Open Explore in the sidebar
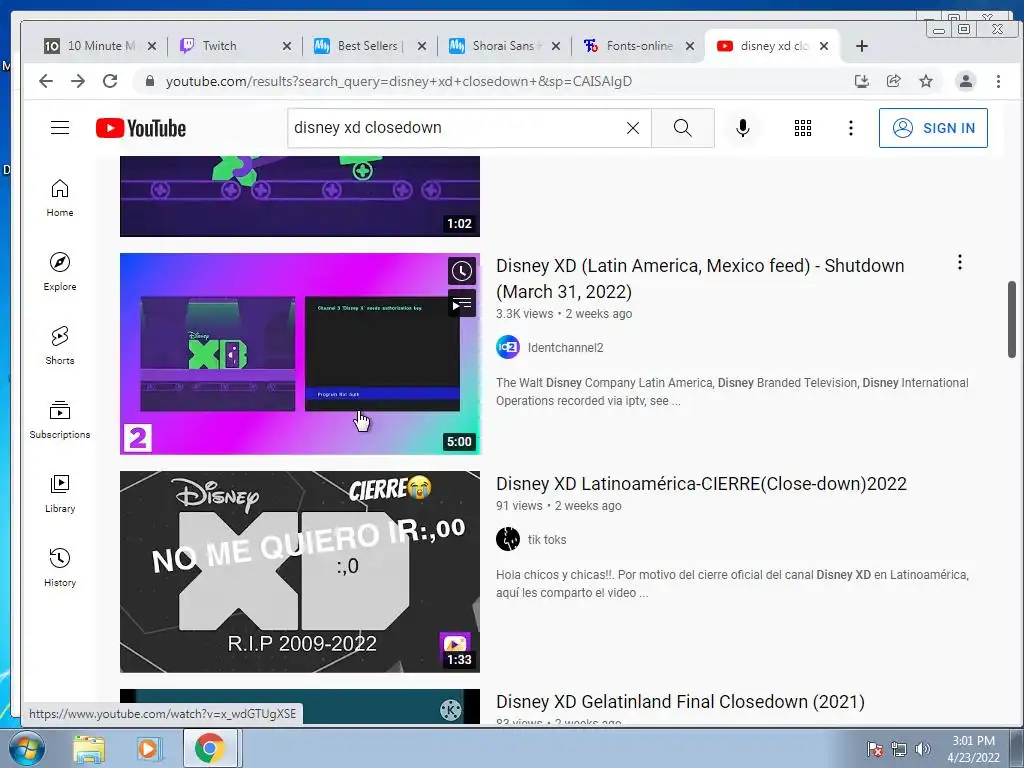This screenshot has width=1024, height=768. (60, 272)
